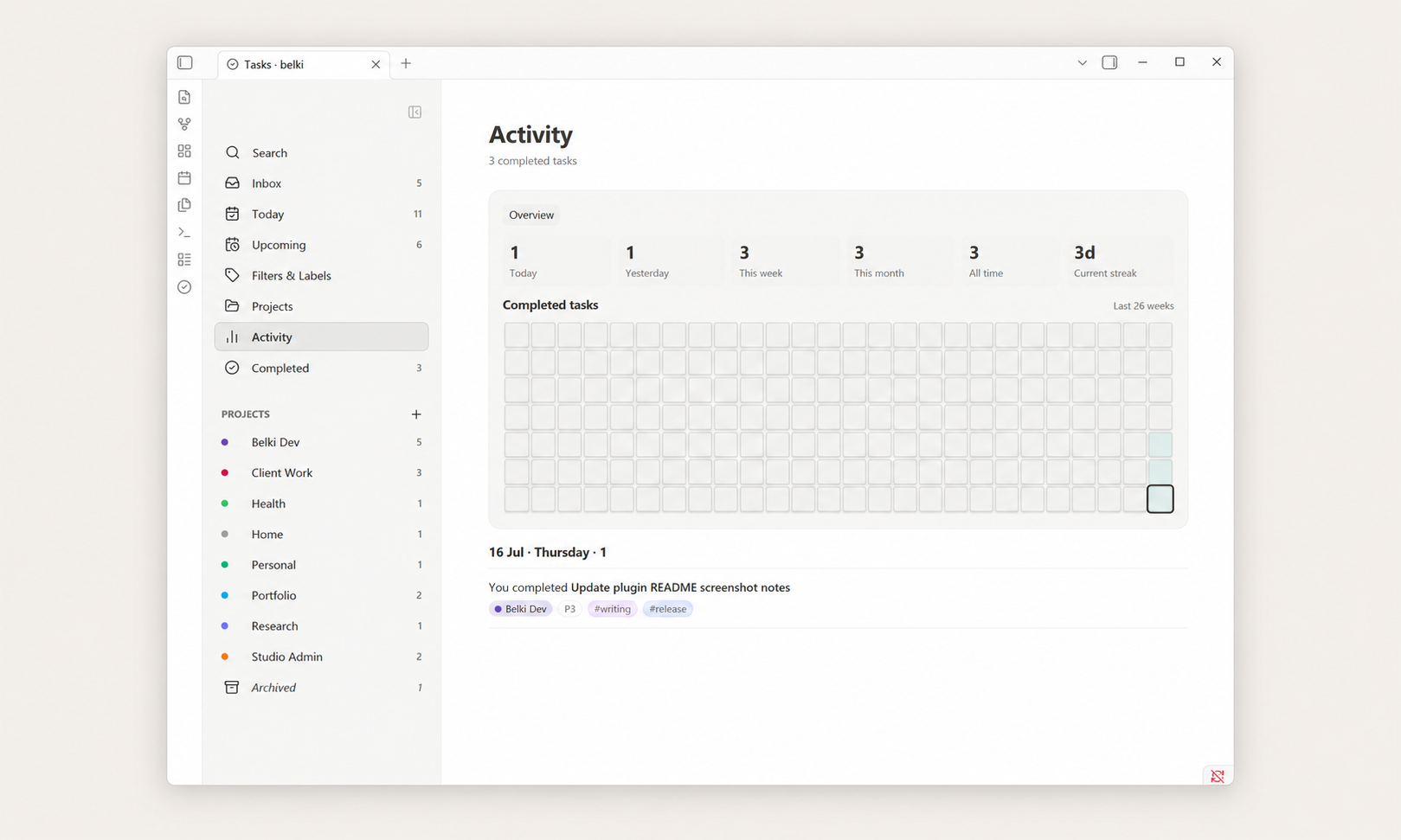Click the checklist-layout ribbon icon

184,260
